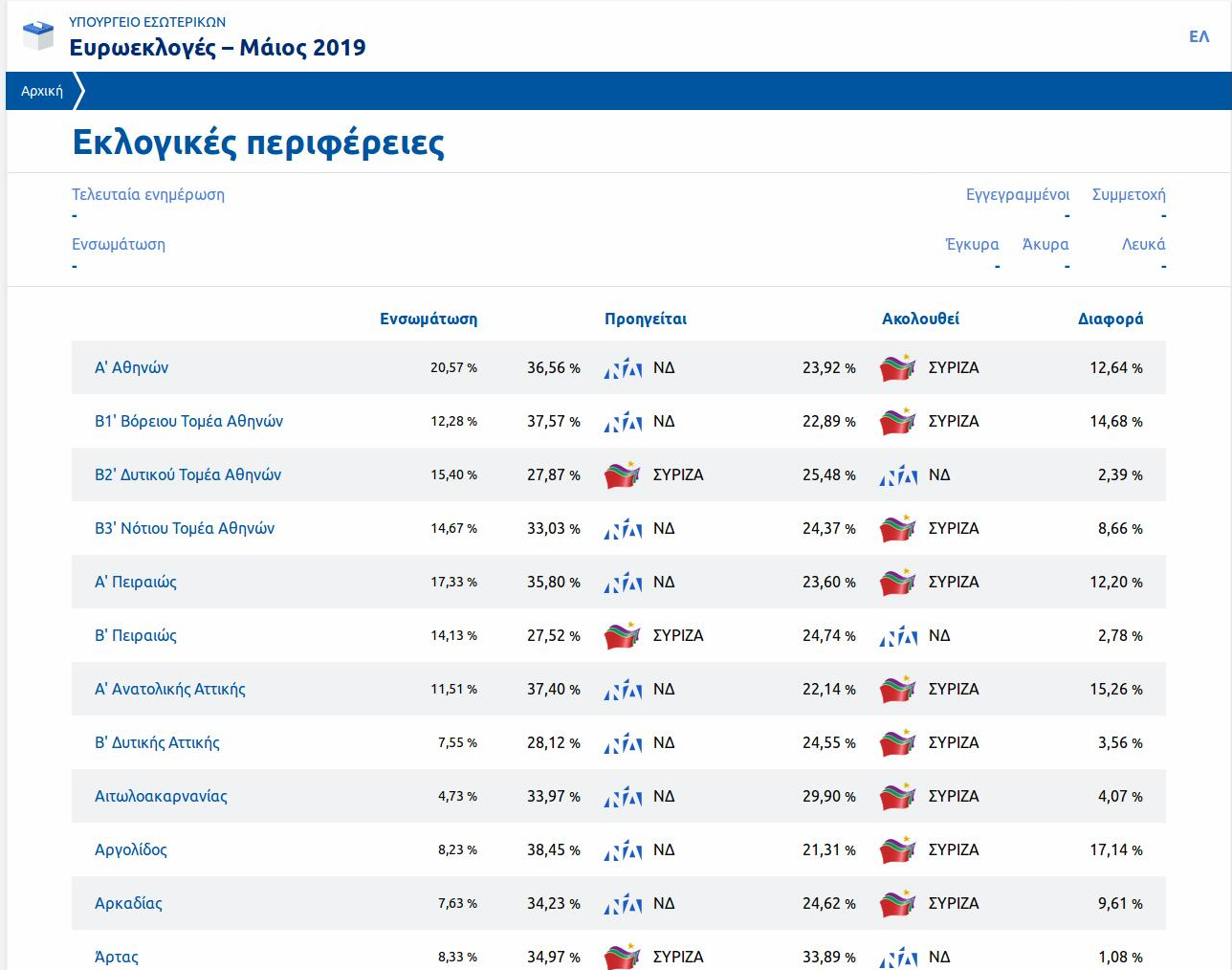Click the leading ΣΥΡΙΖΑ logo in Β' Πειραιώς row
Image resolution: width=1232 pixels, height=970 pixels.
pyautogui.click(x=623, y=636)
